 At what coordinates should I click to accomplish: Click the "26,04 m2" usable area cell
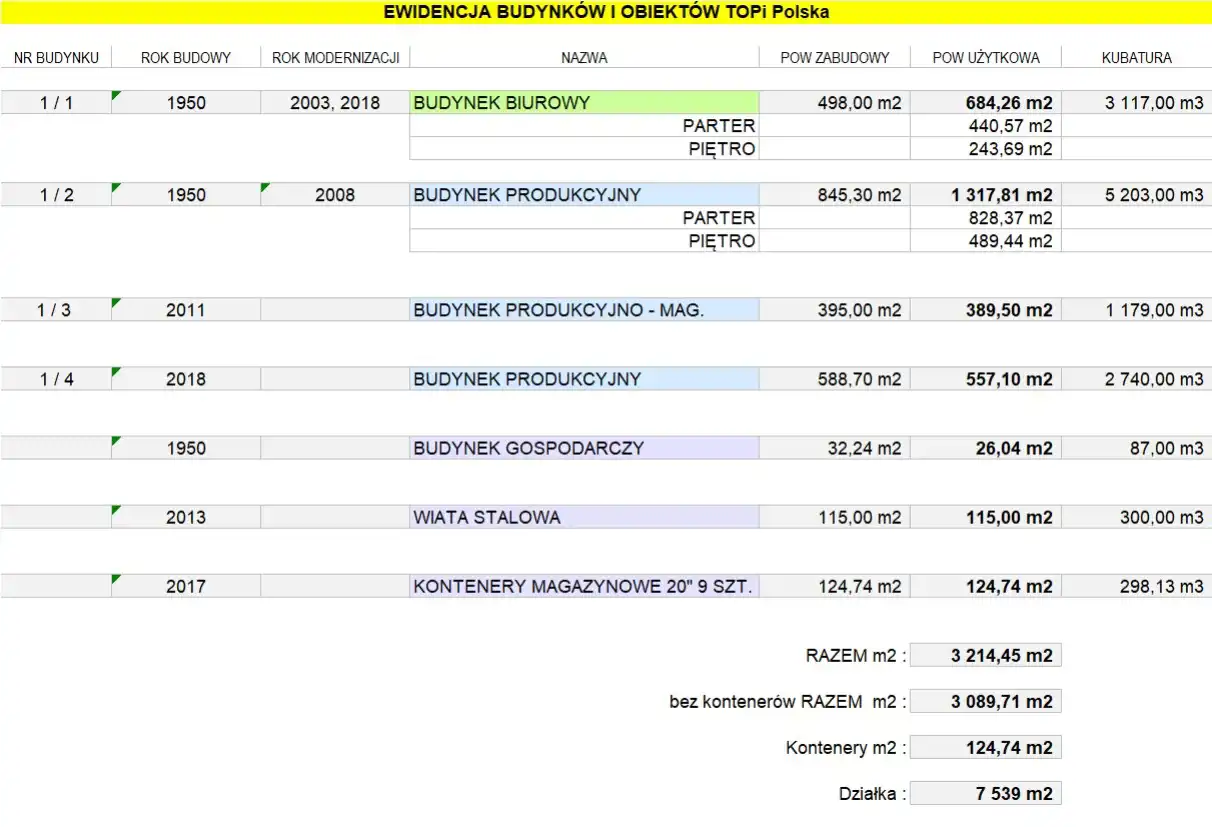click(986, 447)
